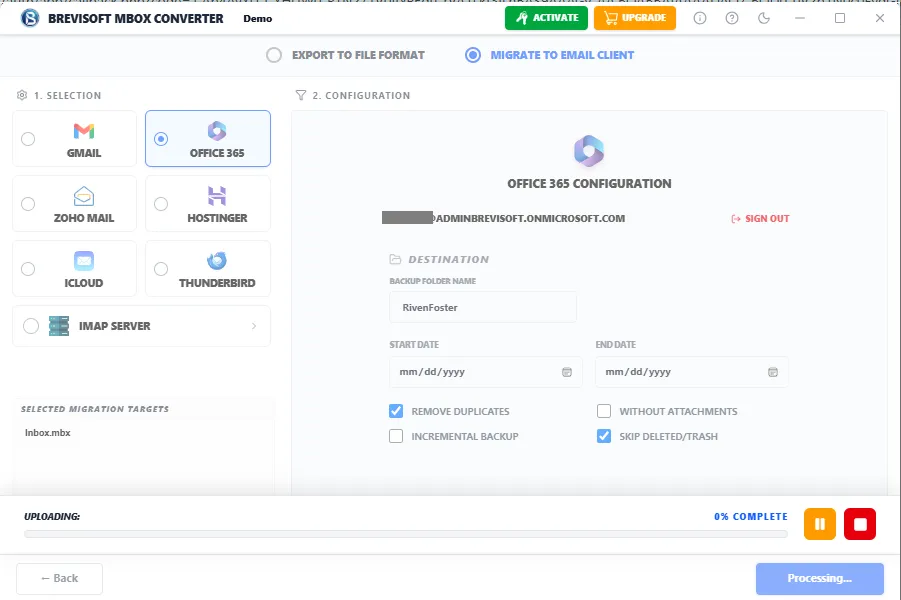901x600 pixels.
Task: Enable Incremental Backup checkbox
Action: (396, 436)
